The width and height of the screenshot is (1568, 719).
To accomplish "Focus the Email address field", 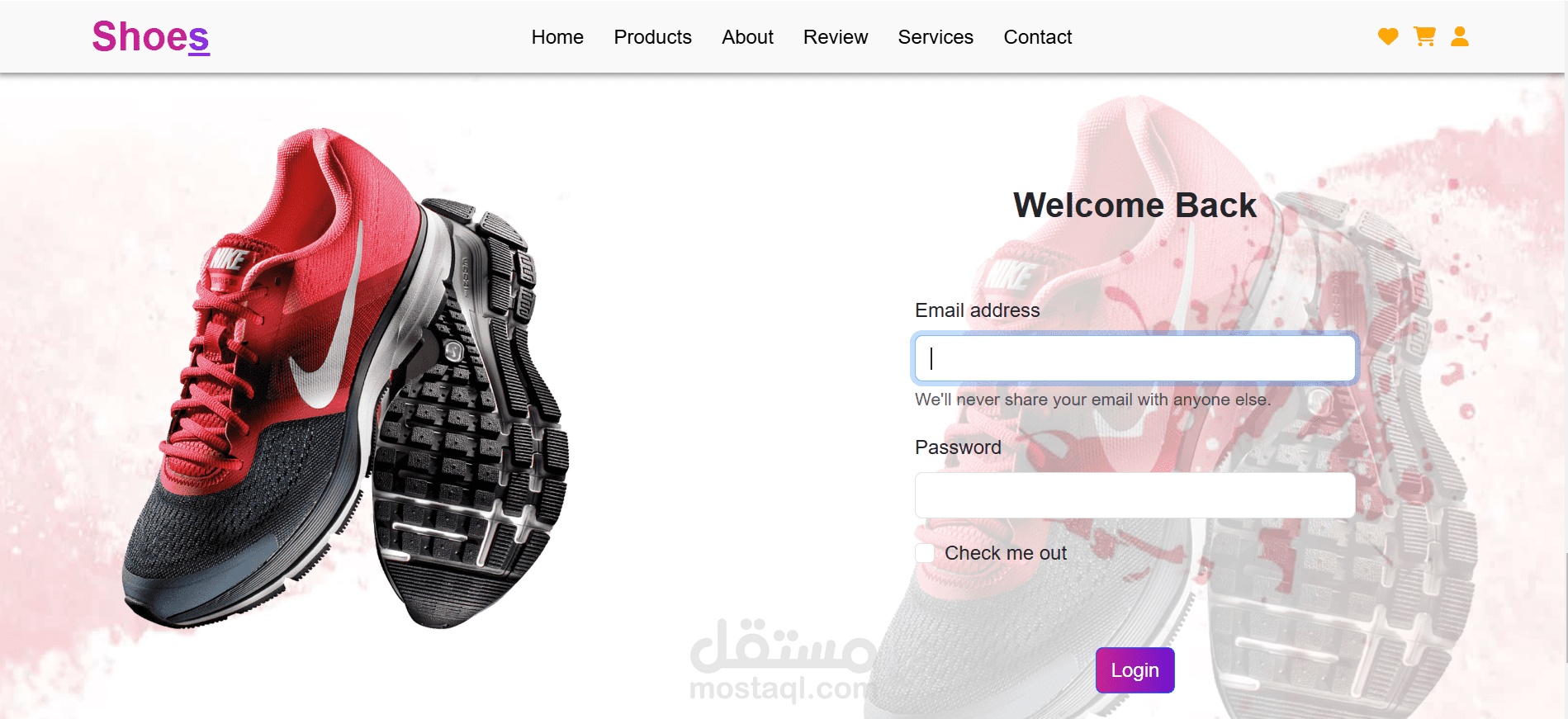I will 1135,358.
